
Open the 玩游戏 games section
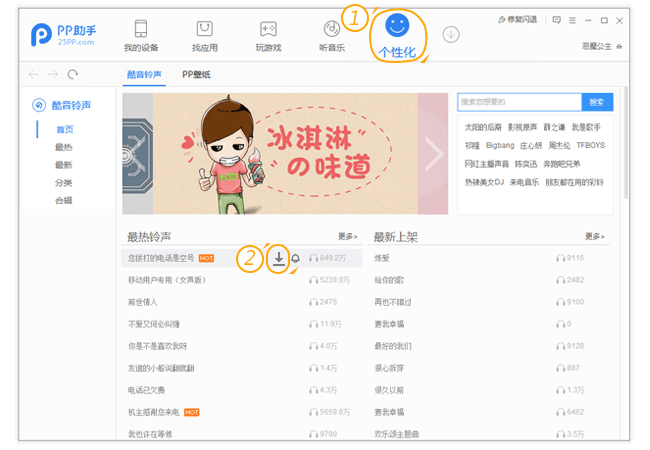pos(268,36)
